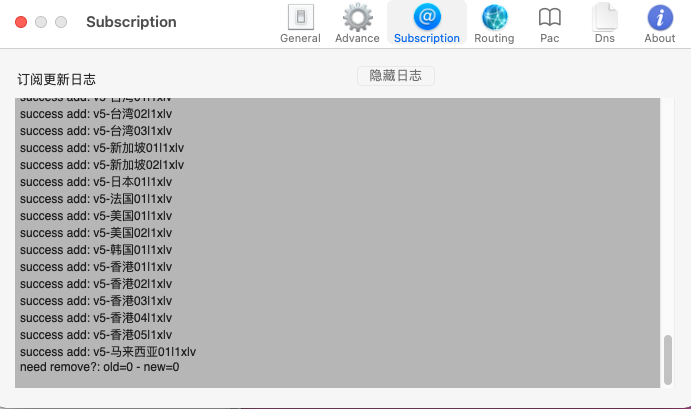Image resolution: width=691 pixels, height=409 pixels.
Task: Minimize the window using the yellow button
Action: (41, 22)
